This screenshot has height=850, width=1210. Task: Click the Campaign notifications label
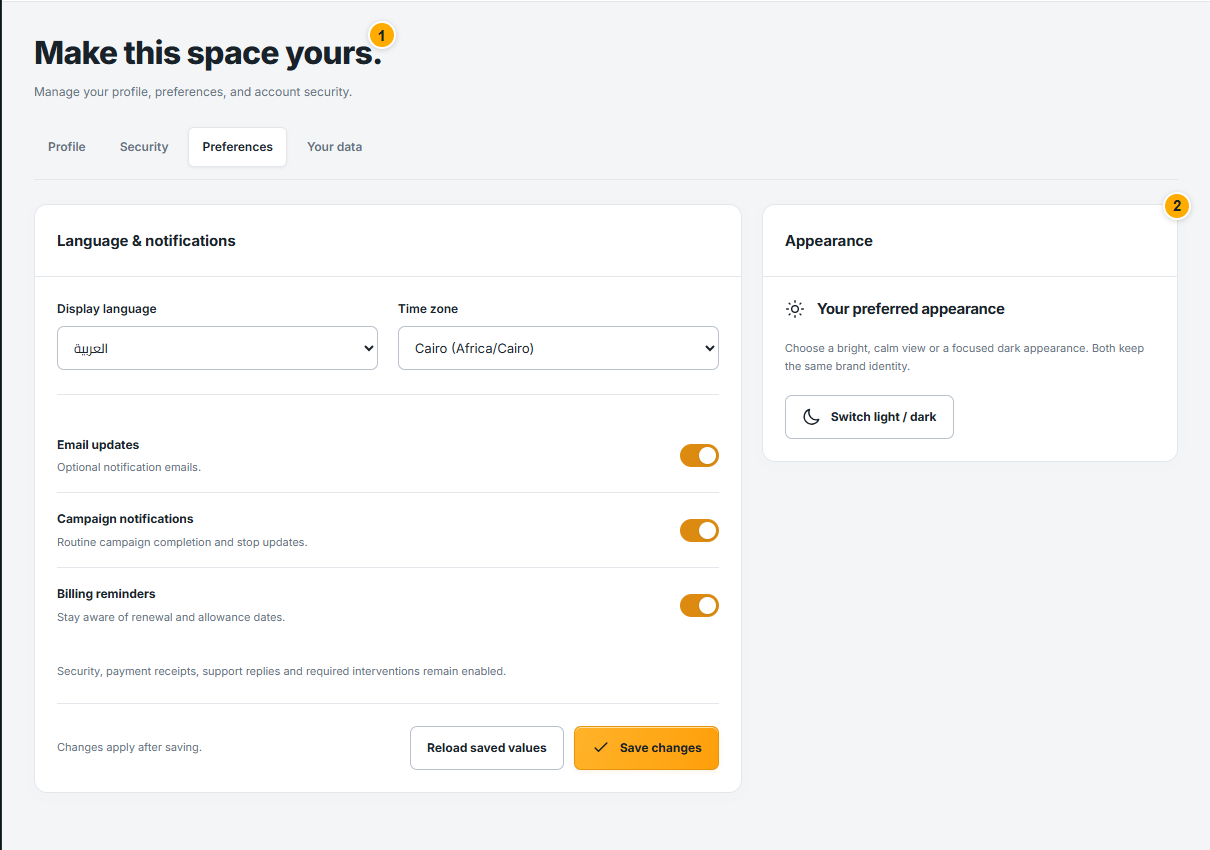click(x=125, y=519)
